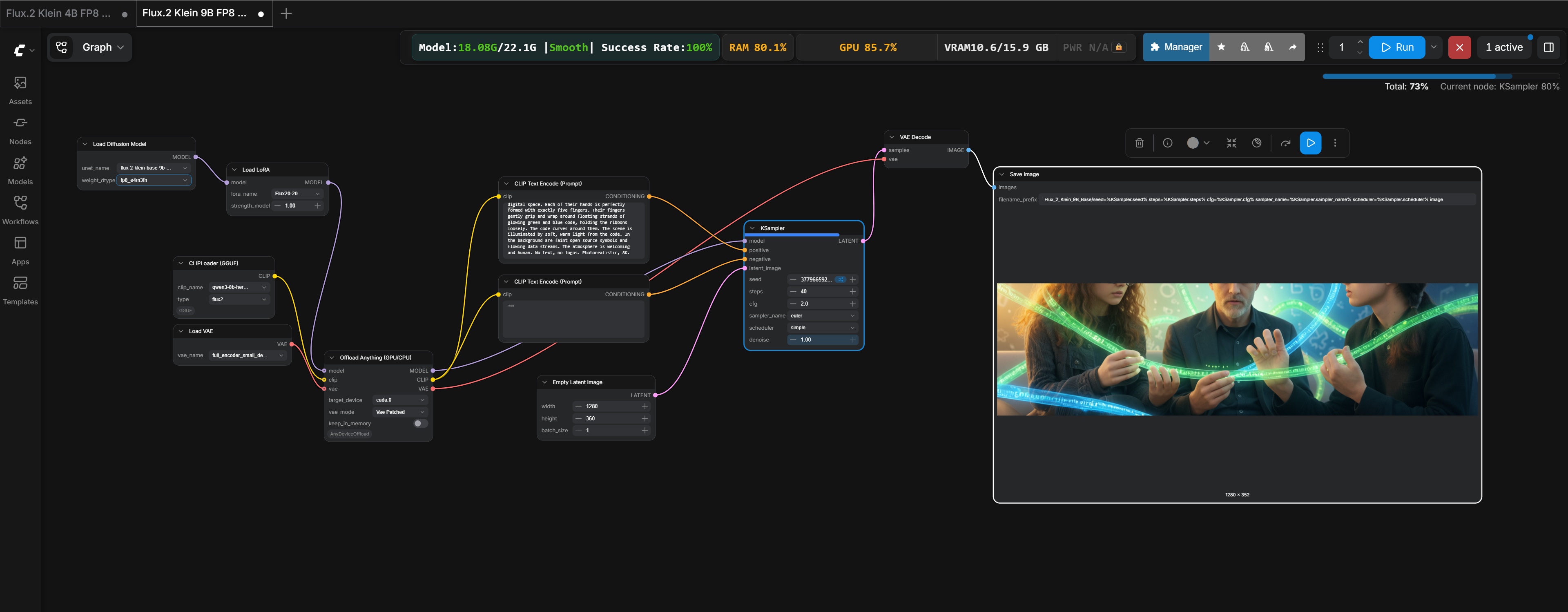Open node color picker circle dropdown
The image size is (1568, 612).
pyautogui.click(x=1198, y=143)
